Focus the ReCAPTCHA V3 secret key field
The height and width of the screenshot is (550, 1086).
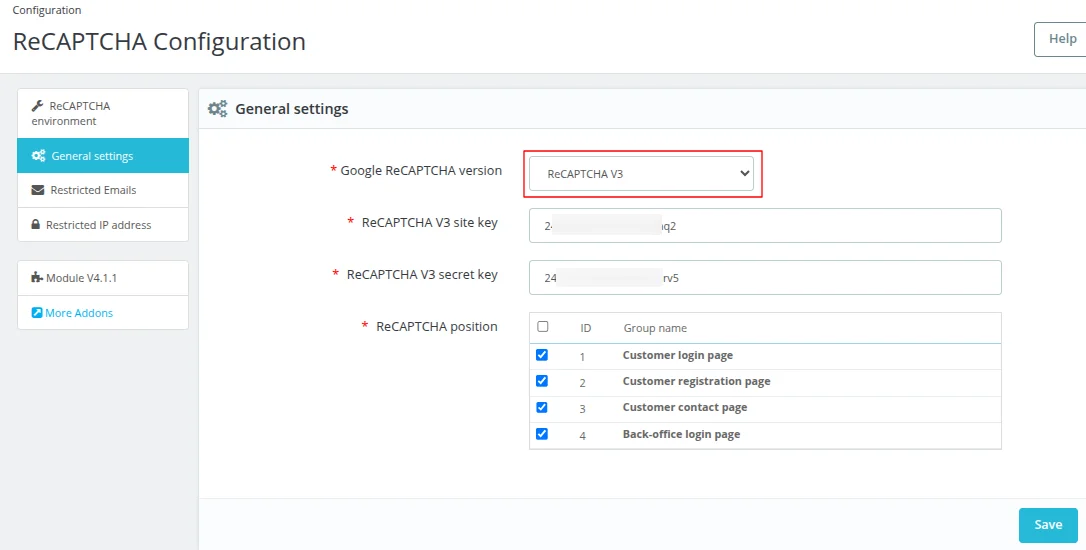[x=765, y=278]
